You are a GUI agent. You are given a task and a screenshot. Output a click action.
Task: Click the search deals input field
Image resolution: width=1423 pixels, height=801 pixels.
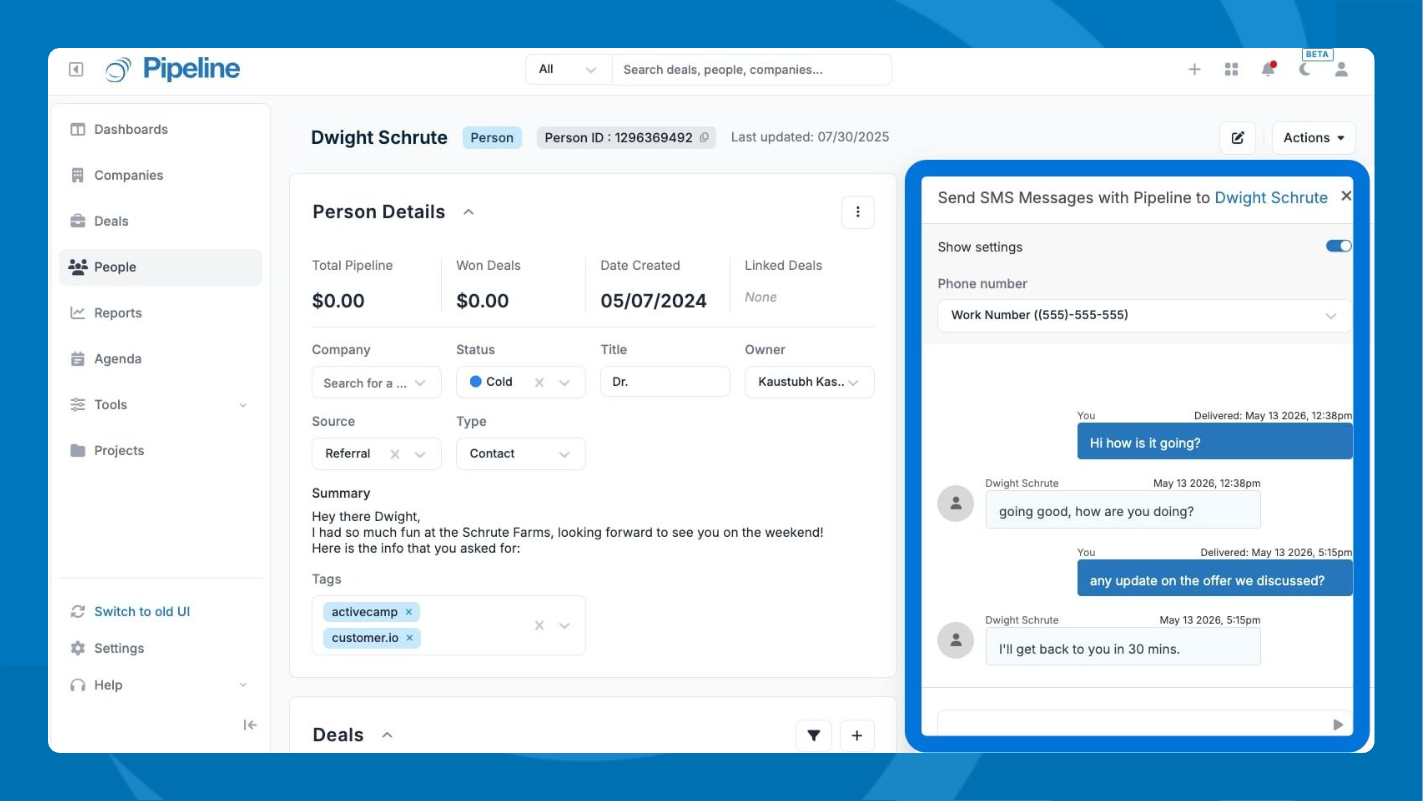point(750,70)
